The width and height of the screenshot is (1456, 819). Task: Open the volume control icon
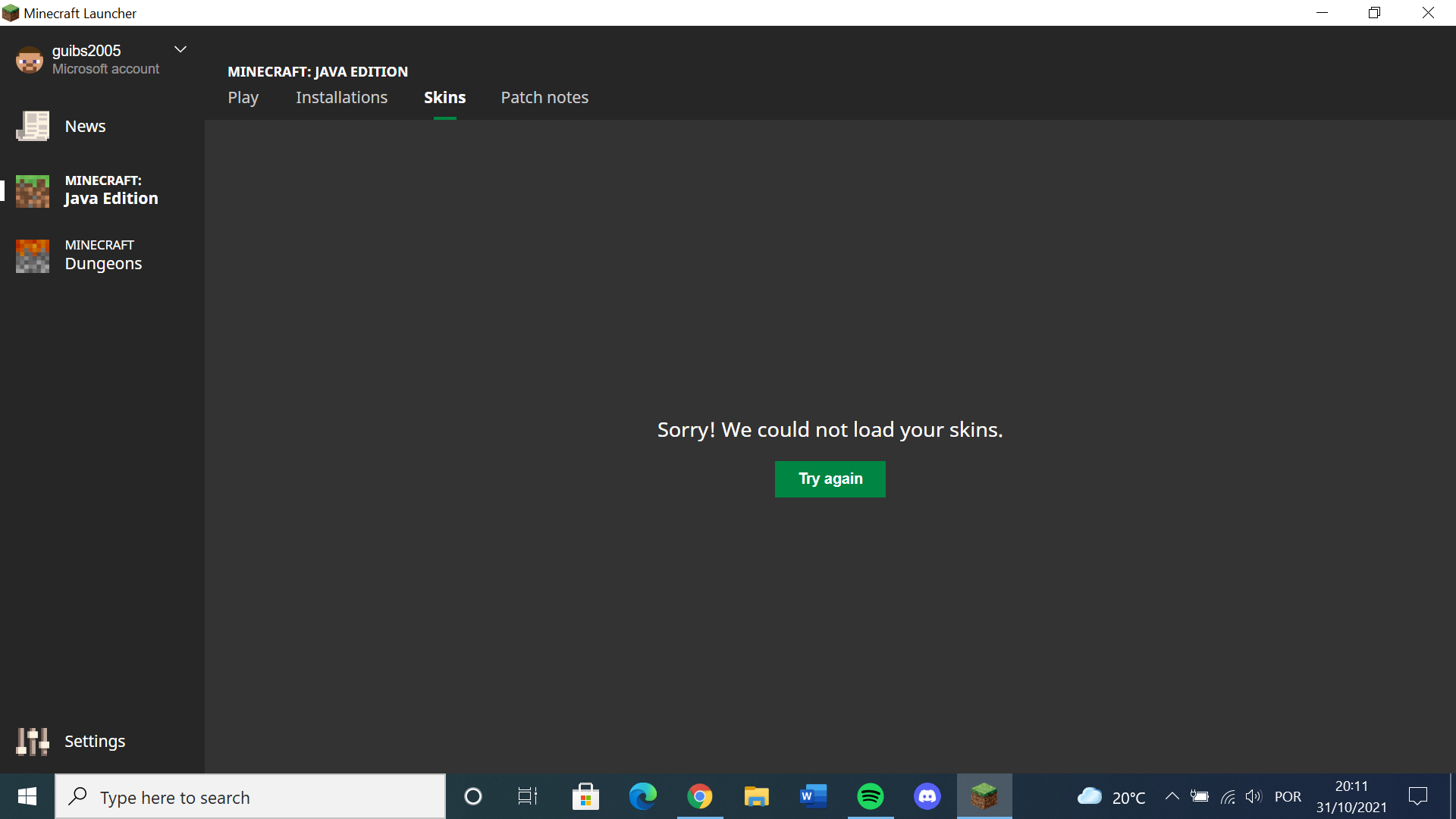click(x=1254, y=796)
